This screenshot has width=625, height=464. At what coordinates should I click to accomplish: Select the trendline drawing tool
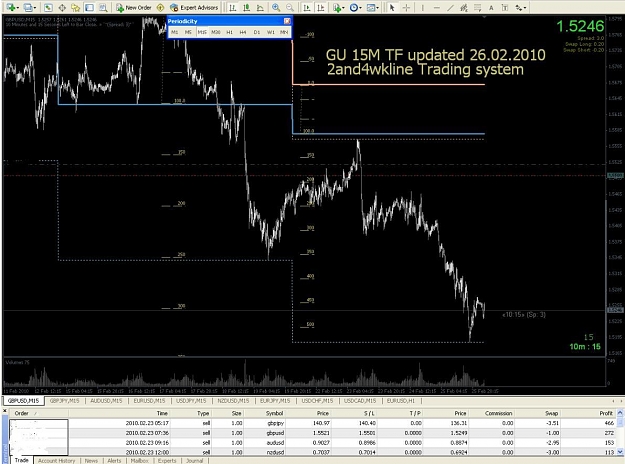450,8
